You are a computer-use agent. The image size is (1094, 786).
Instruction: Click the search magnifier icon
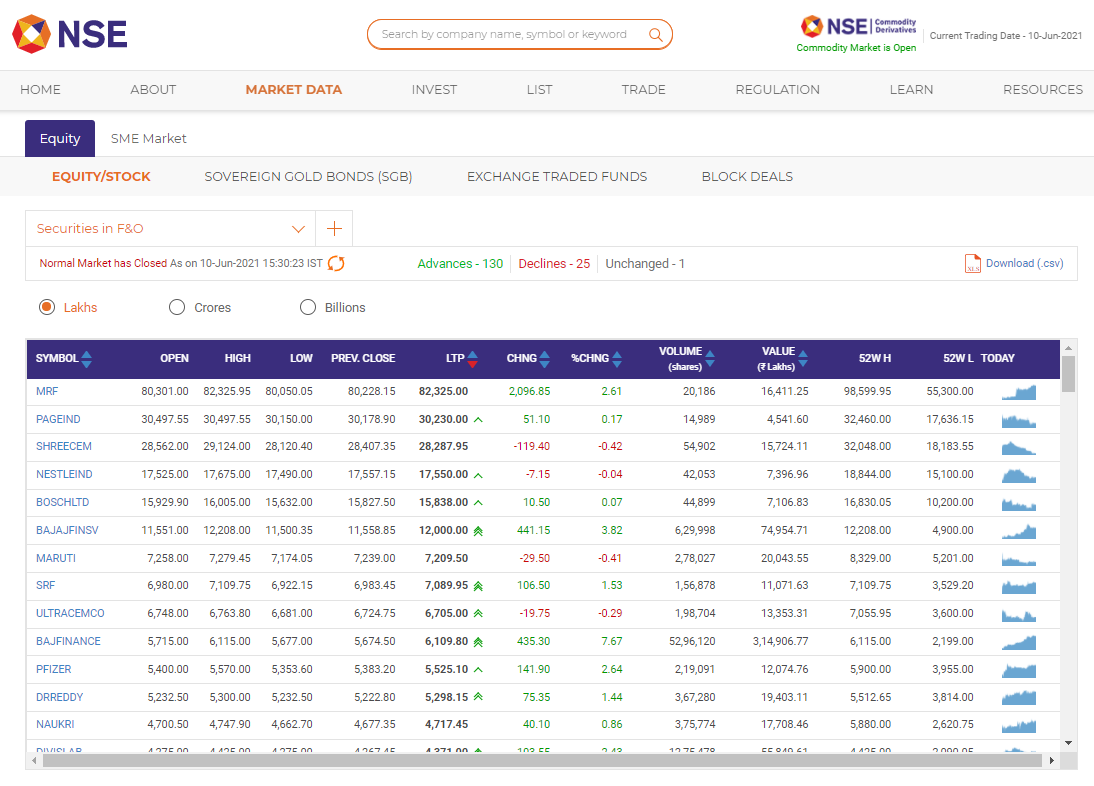pos(657,33)
